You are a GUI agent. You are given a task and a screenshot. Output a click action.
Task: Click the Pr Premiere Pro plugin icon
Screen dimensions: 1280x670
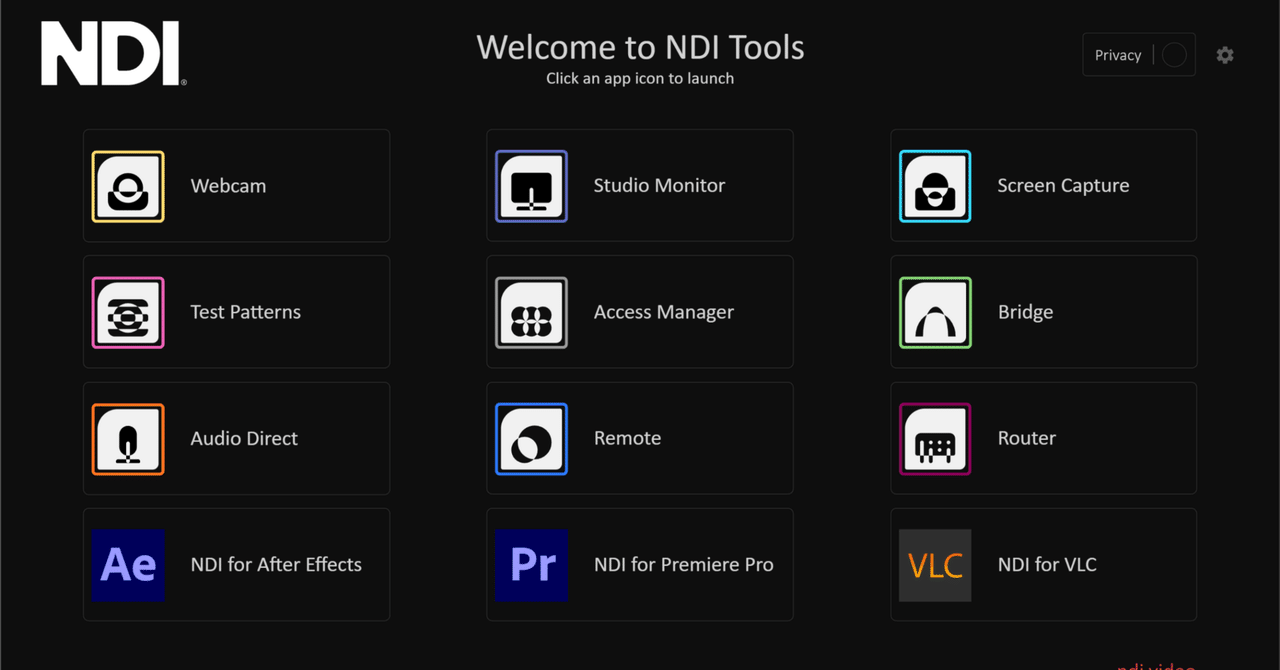[x=531, y=565]
